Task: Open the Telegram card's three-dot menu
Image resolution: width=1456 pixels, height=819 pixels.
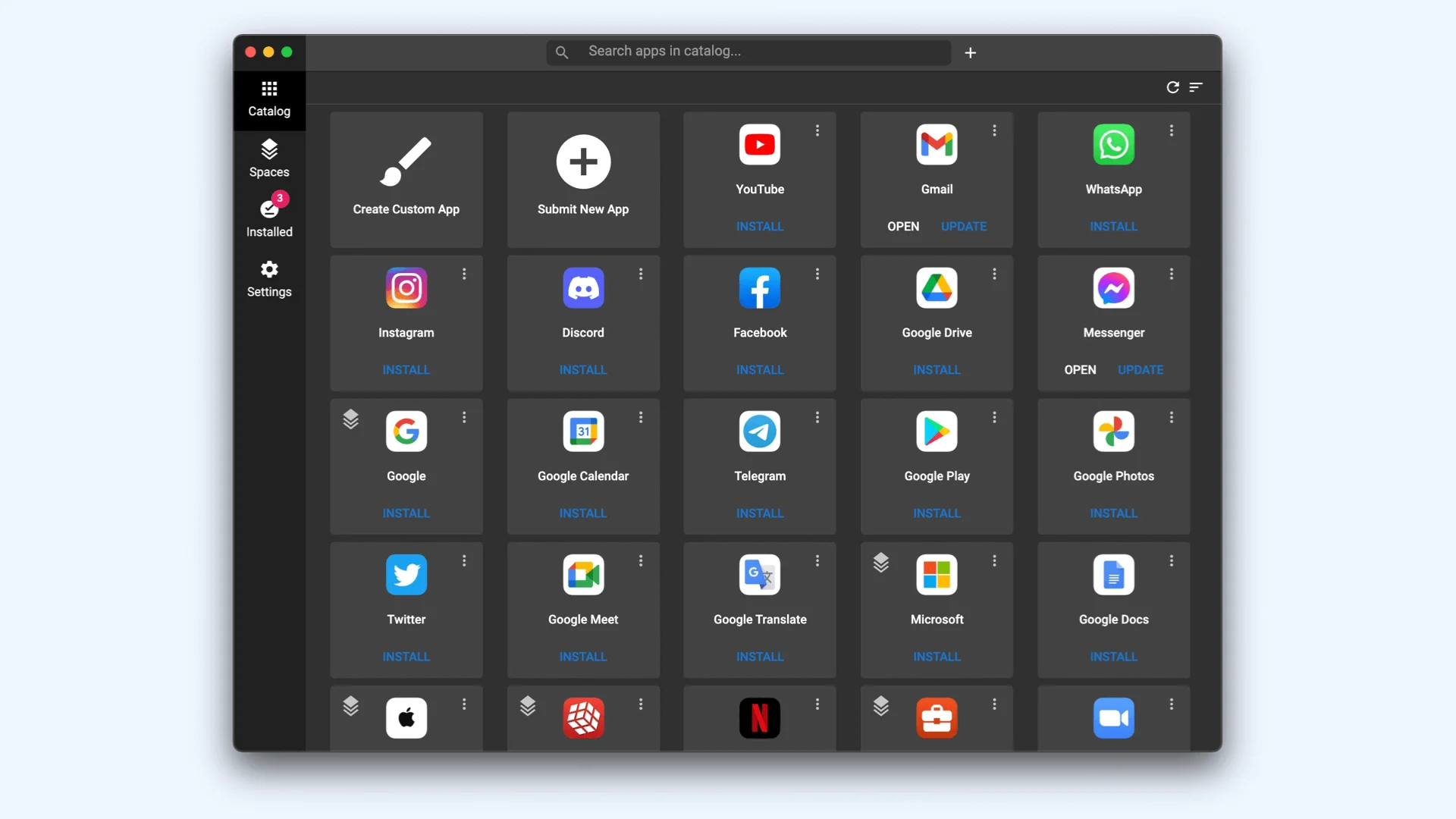Action: (817, 417)
